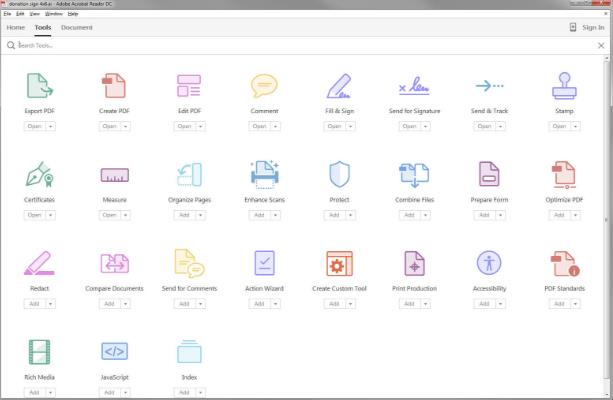Switch to the Home tab
613x400 pixels.
point(16,27)
